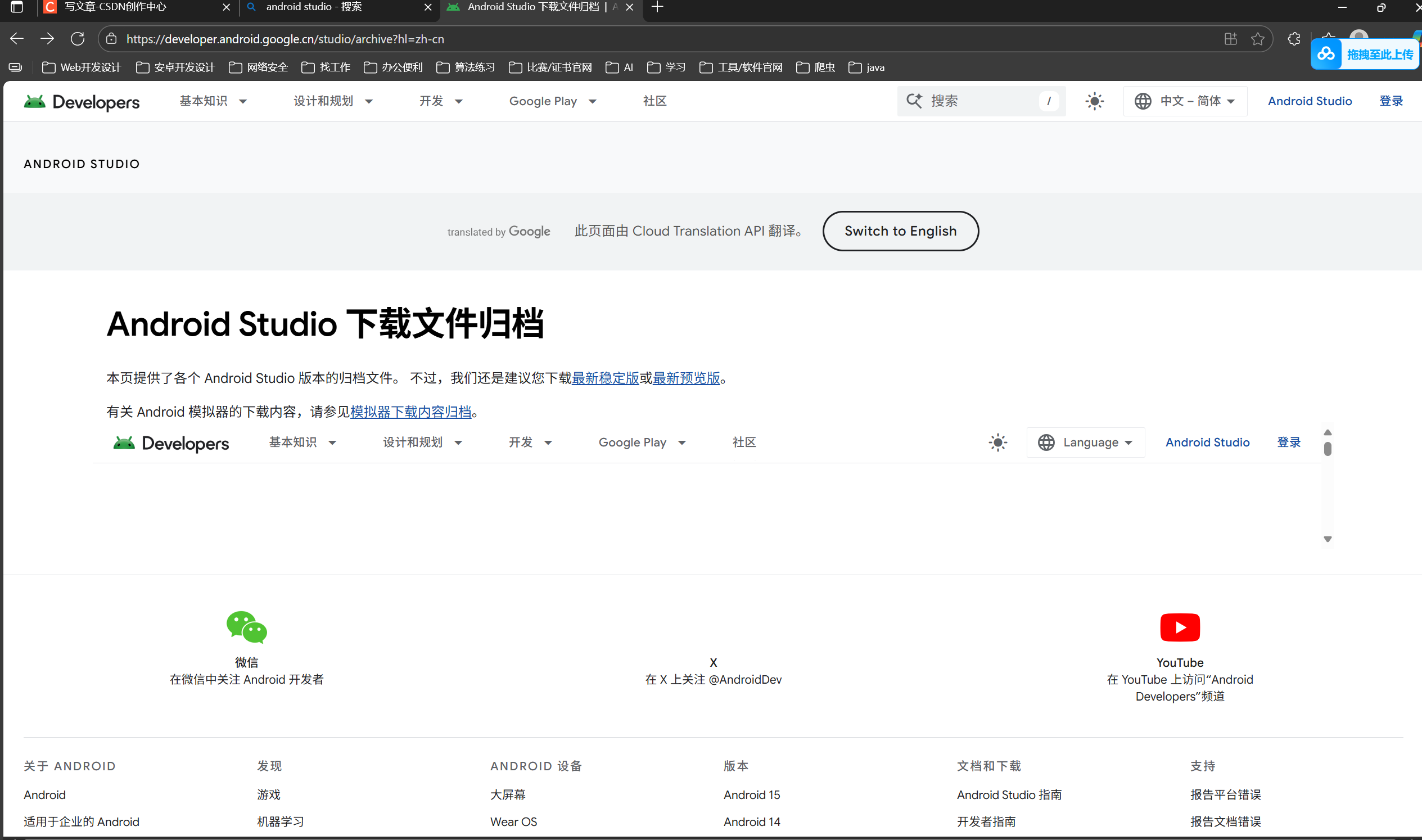
Task: Open the Web开发设计 bookmark folder
Action: (82, 67)
